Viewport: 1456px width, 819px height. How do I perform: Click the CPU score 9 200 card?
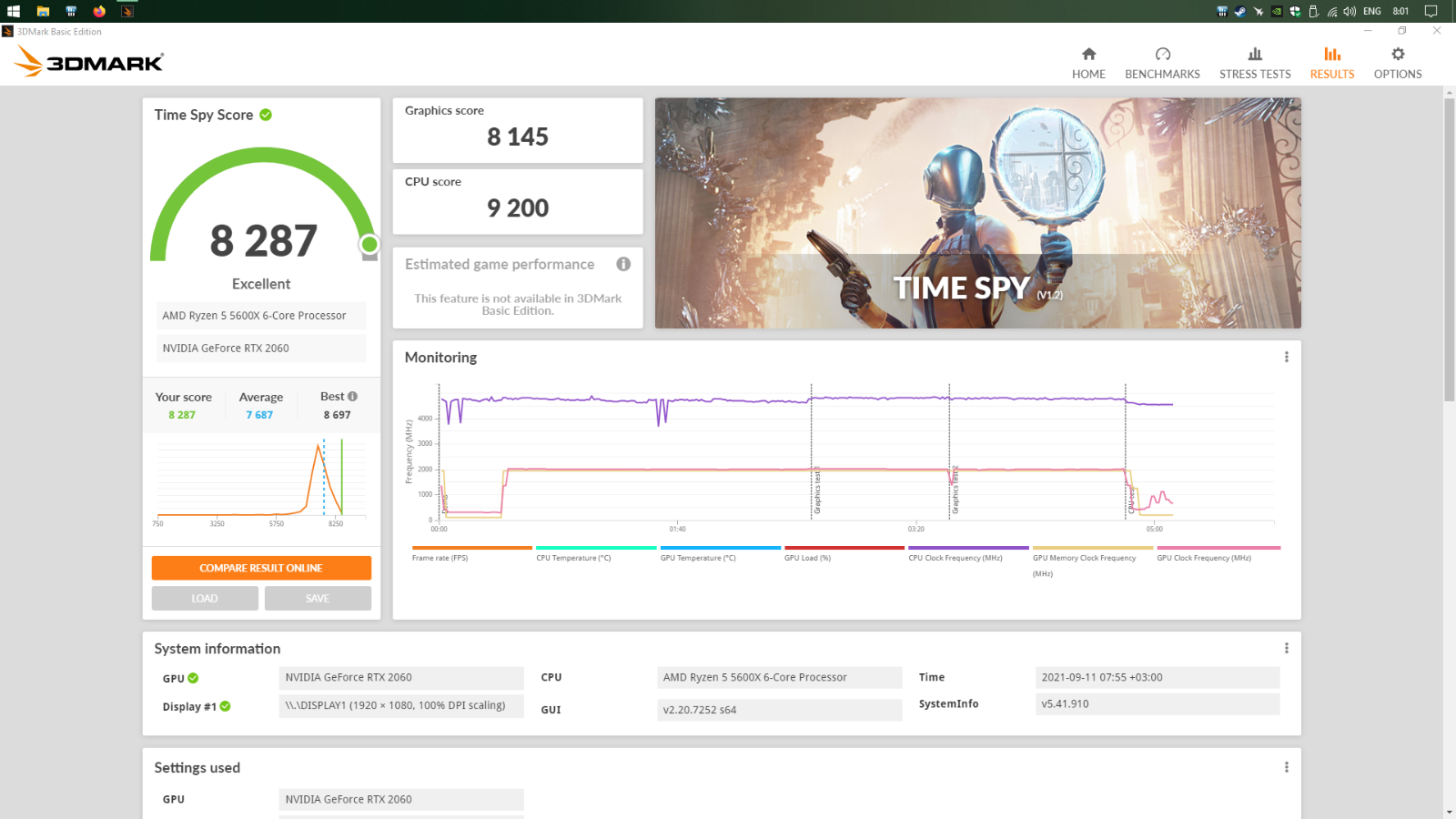coord(518,201)
